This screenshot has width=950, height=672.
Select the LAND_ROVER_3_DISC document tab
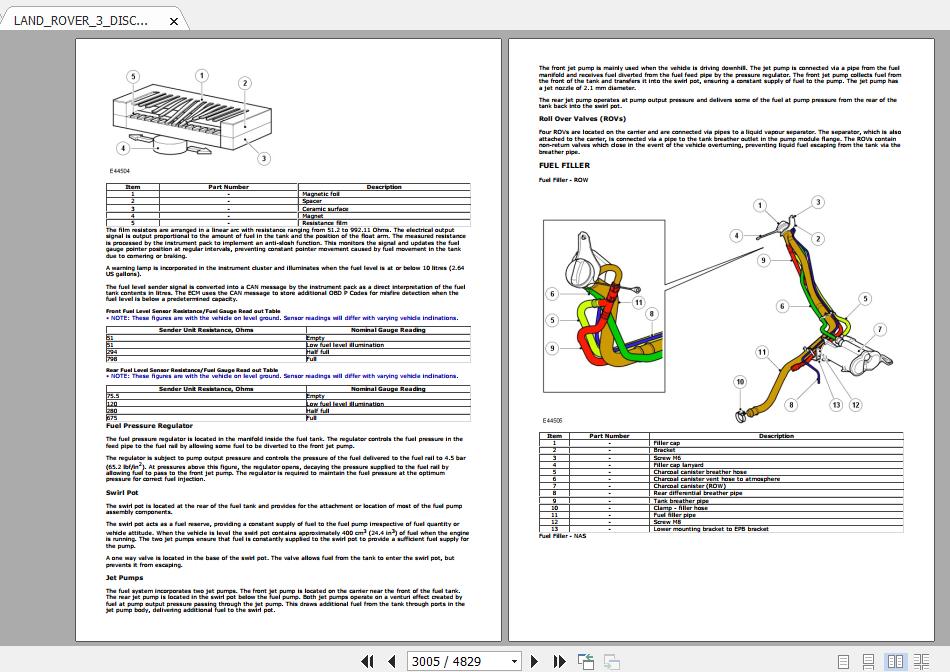[80, 19]
